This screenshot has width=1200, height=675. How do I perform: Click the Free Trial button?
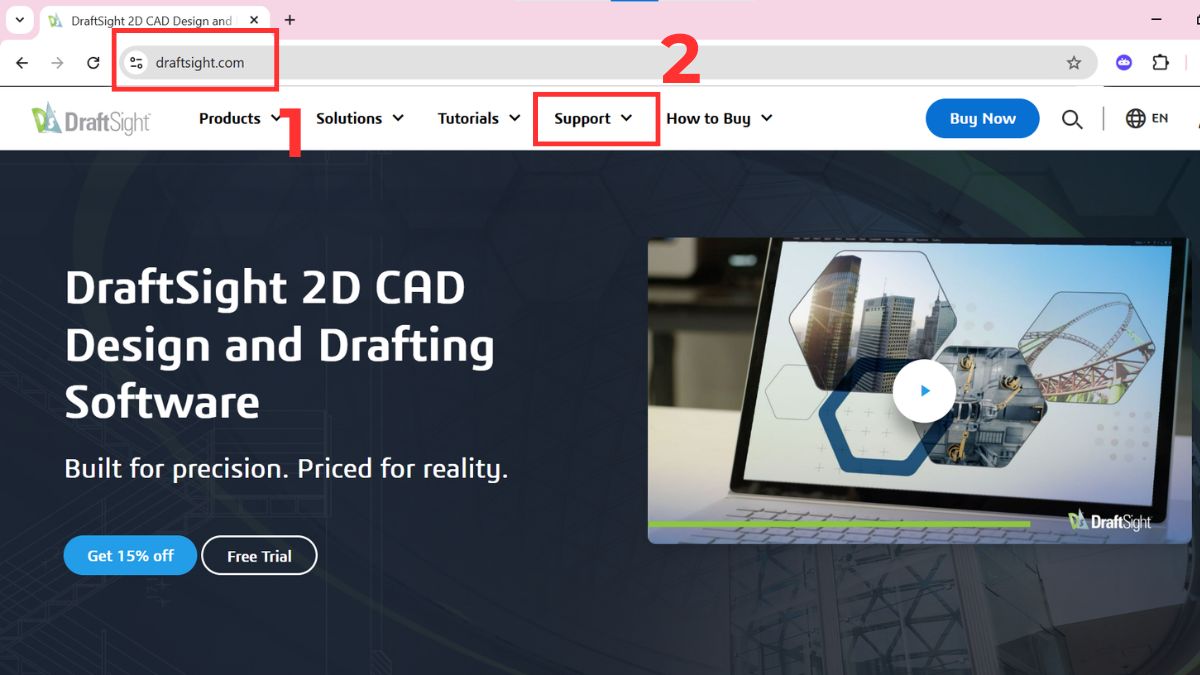pos(259,556)
